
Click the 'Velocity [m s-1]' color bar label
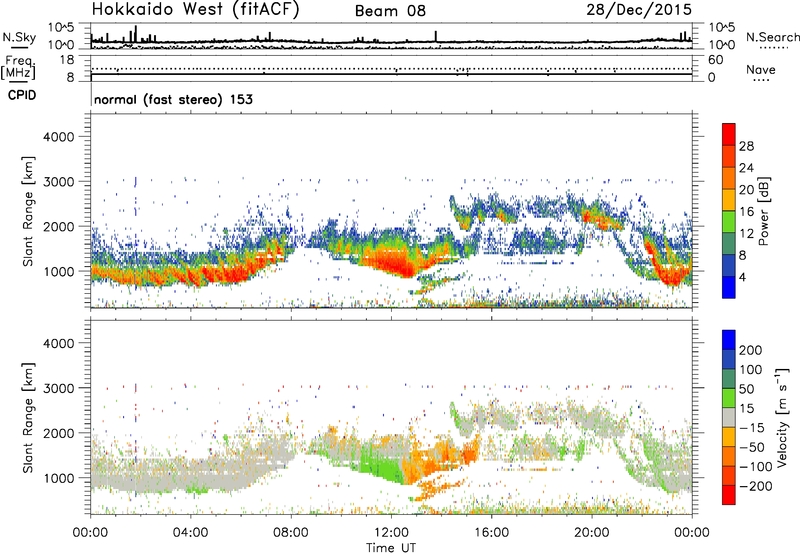pyautogui.click(x=781, y=417)
